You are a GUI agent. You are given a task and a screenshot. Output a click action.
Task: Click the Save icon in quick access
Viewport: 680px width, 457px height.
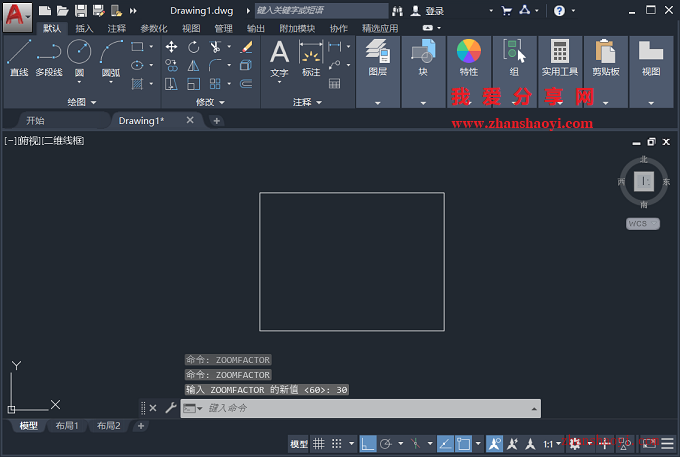(x=81, y=11)
